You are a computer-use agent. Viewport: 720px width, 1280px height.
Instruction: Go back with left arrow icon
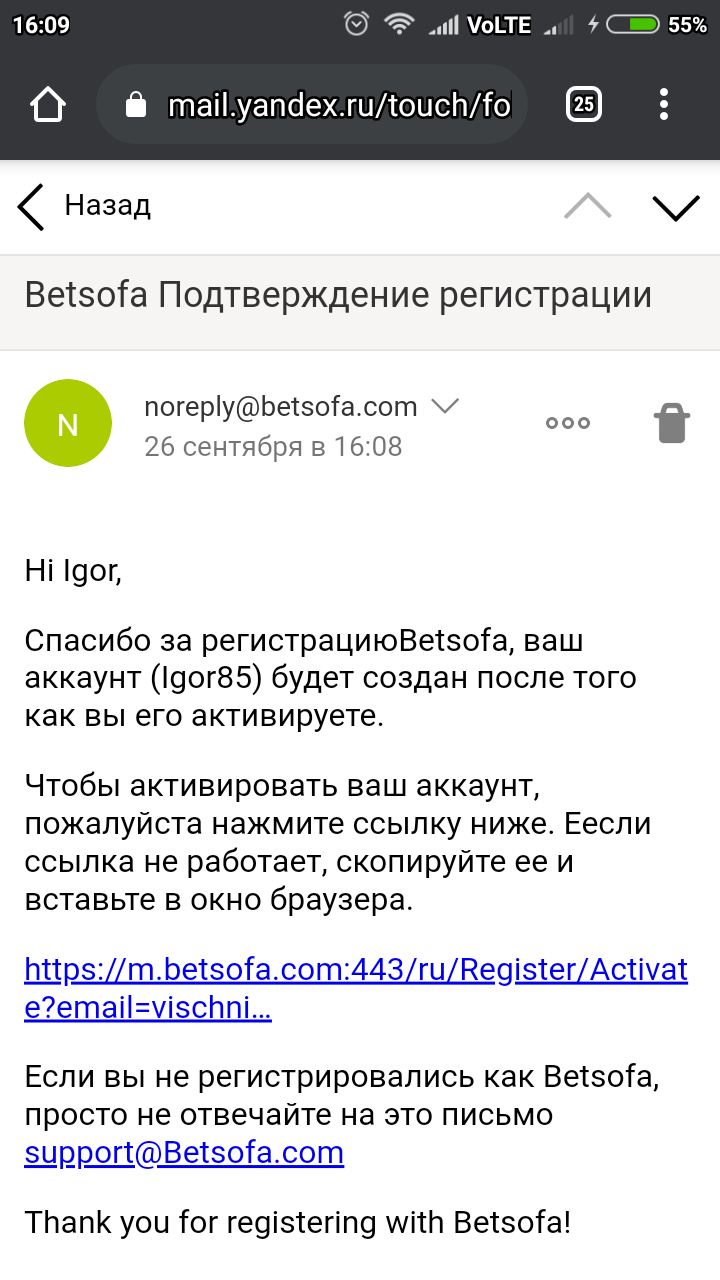tap(32, 207)
